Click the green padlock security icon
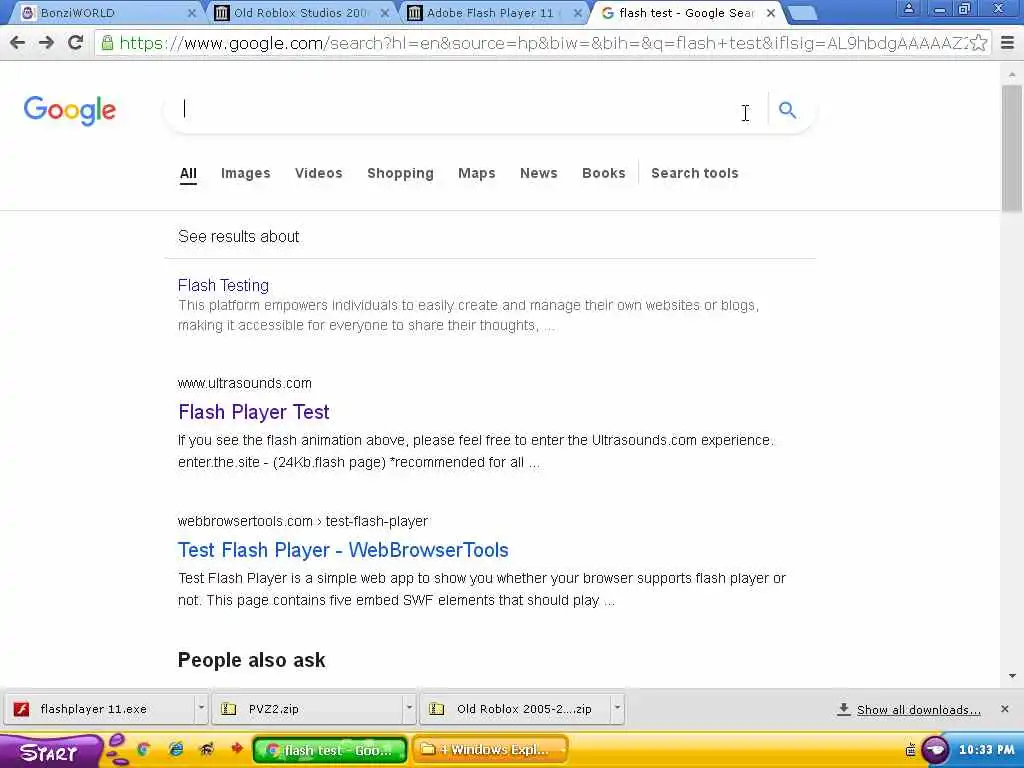Viewport: 1024px width, 768px height. tap(107, 43)
